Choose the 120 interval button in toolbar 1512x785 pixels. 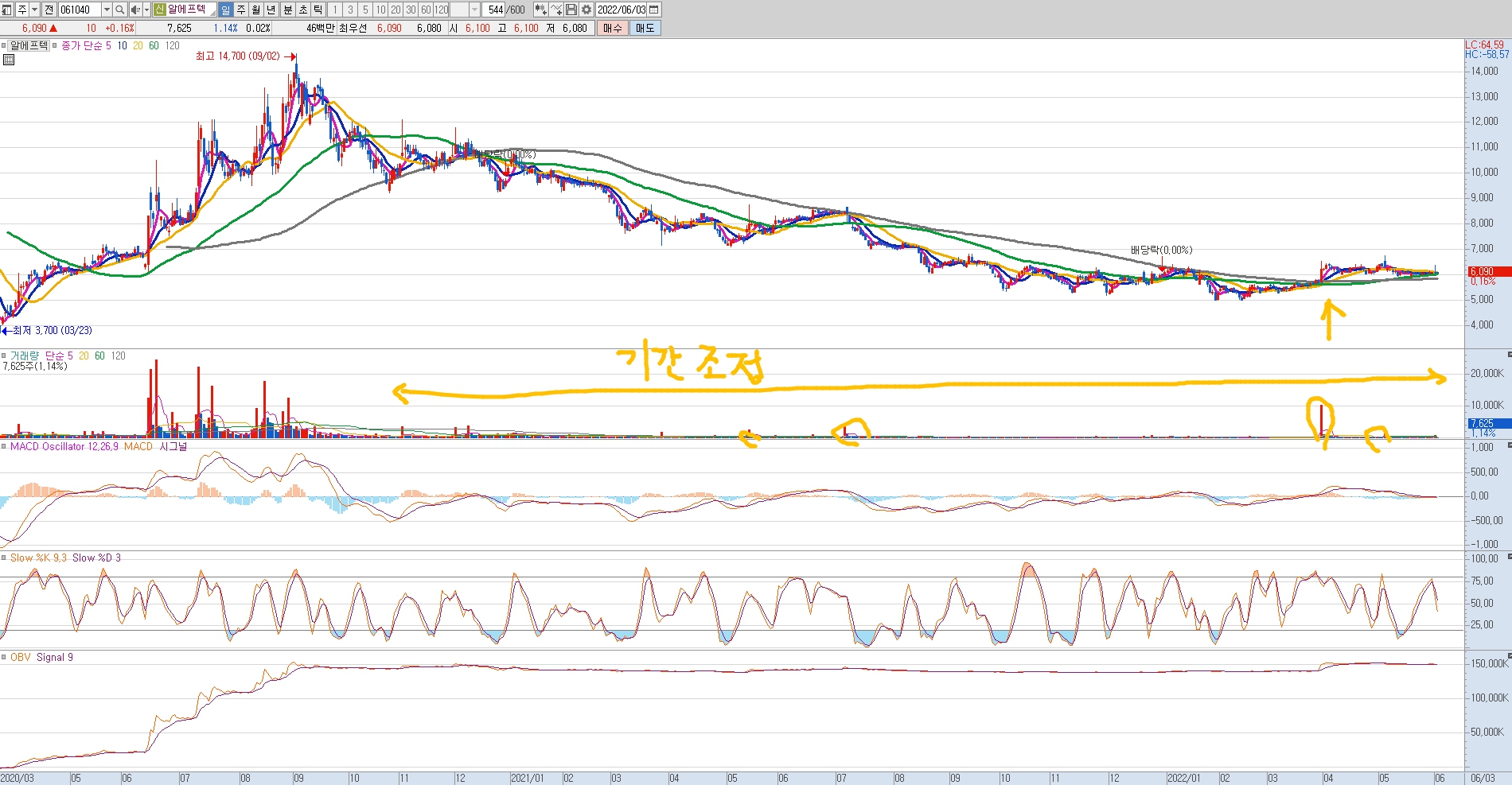pos(441,10)
